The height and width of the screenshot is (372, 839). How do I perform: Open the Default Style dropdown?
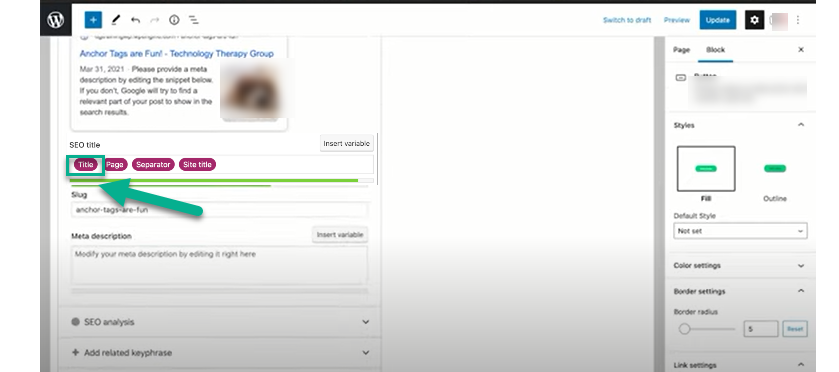coord(740,231)
